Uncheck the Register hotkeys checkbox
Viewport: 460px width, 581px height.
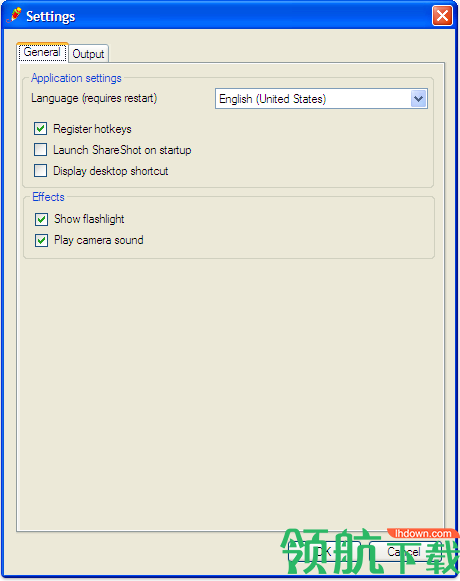click(x=40, y=129)
